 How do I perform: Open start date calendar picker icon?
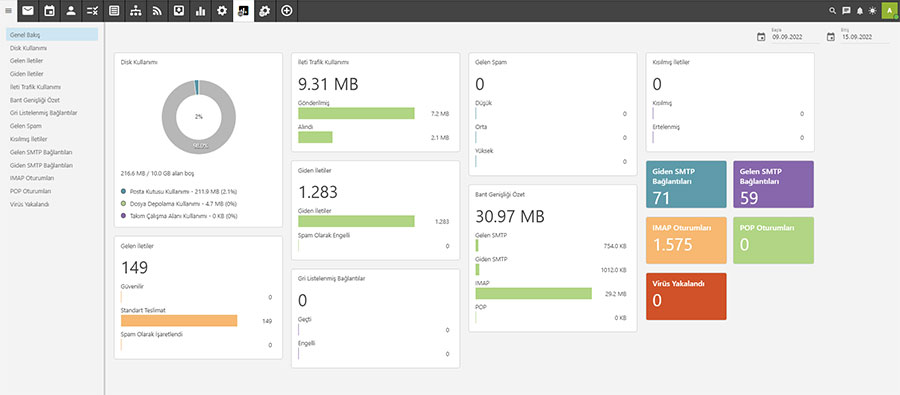[761, 37]
